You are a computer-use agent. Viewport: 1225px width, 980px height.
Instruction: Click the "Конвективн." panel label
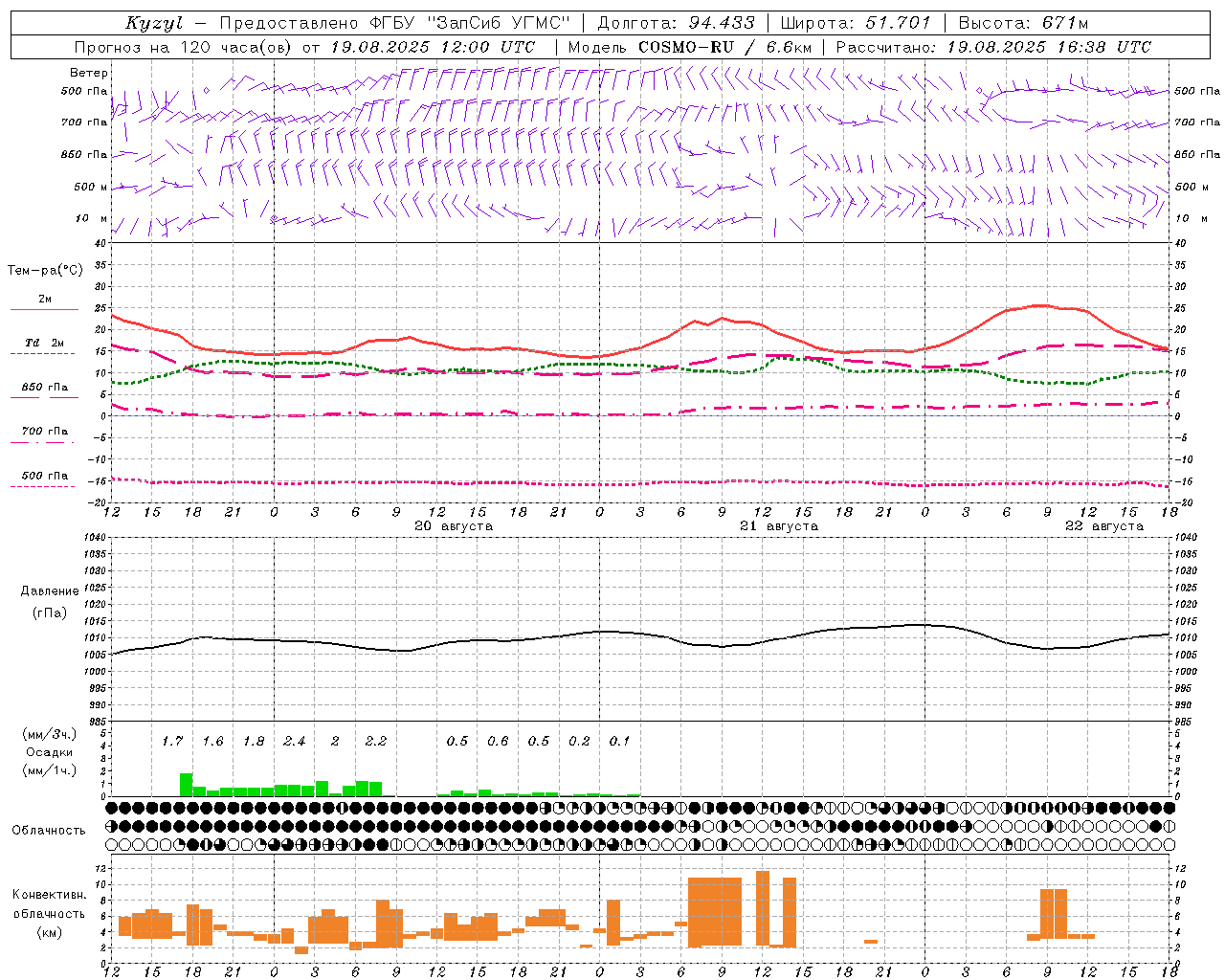coord(49,895)
